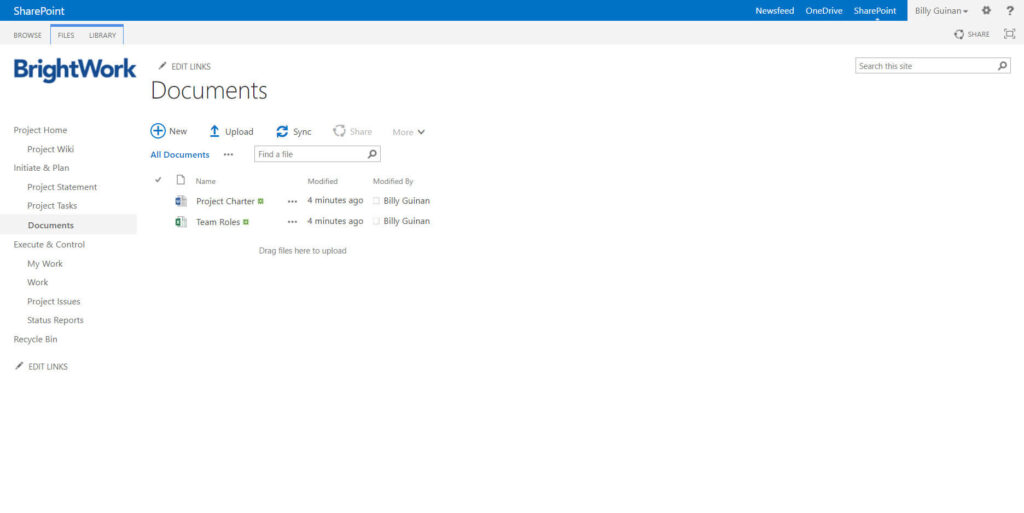Switch to the Library ribbon tab
Viewport: 1024px width, 513px height.
tap(102, 35)
